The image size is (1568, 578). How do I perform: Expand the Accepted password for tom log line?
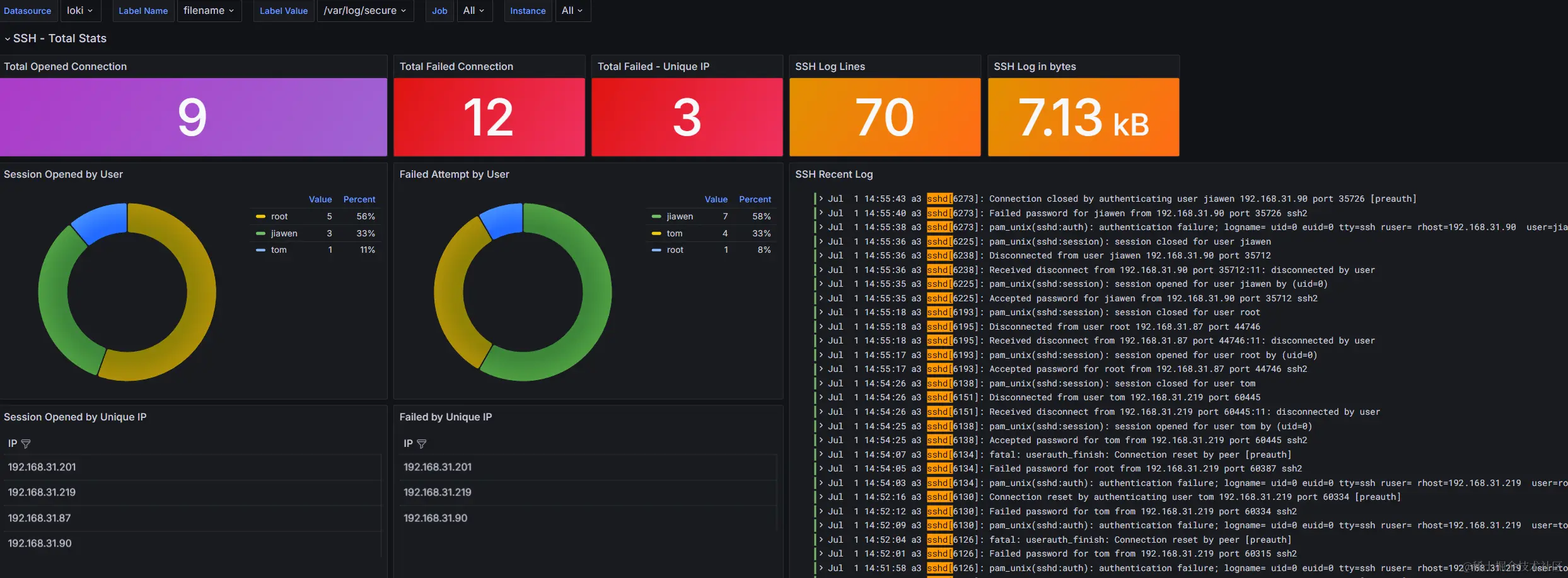coord(821,440)
